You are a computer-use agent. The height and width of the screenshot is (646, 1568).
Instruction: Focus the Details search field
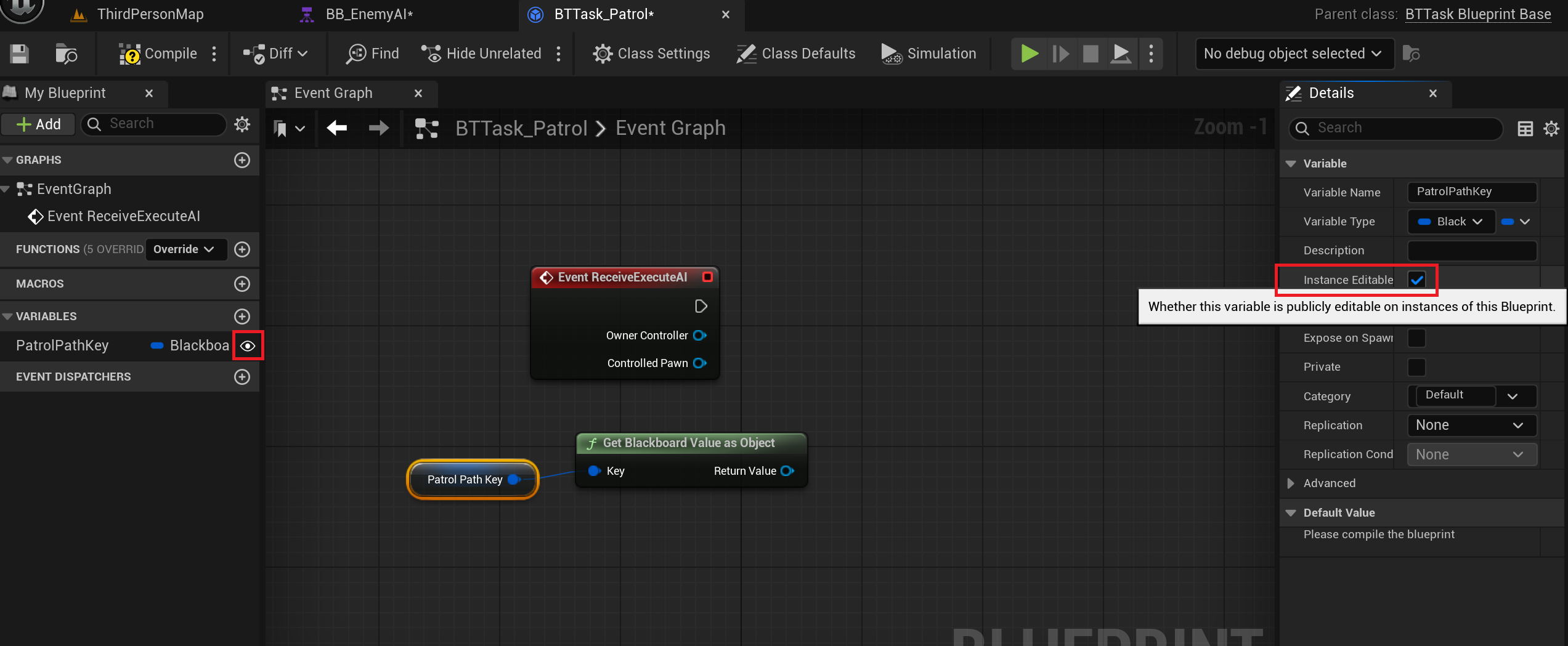click(1395, 128)
